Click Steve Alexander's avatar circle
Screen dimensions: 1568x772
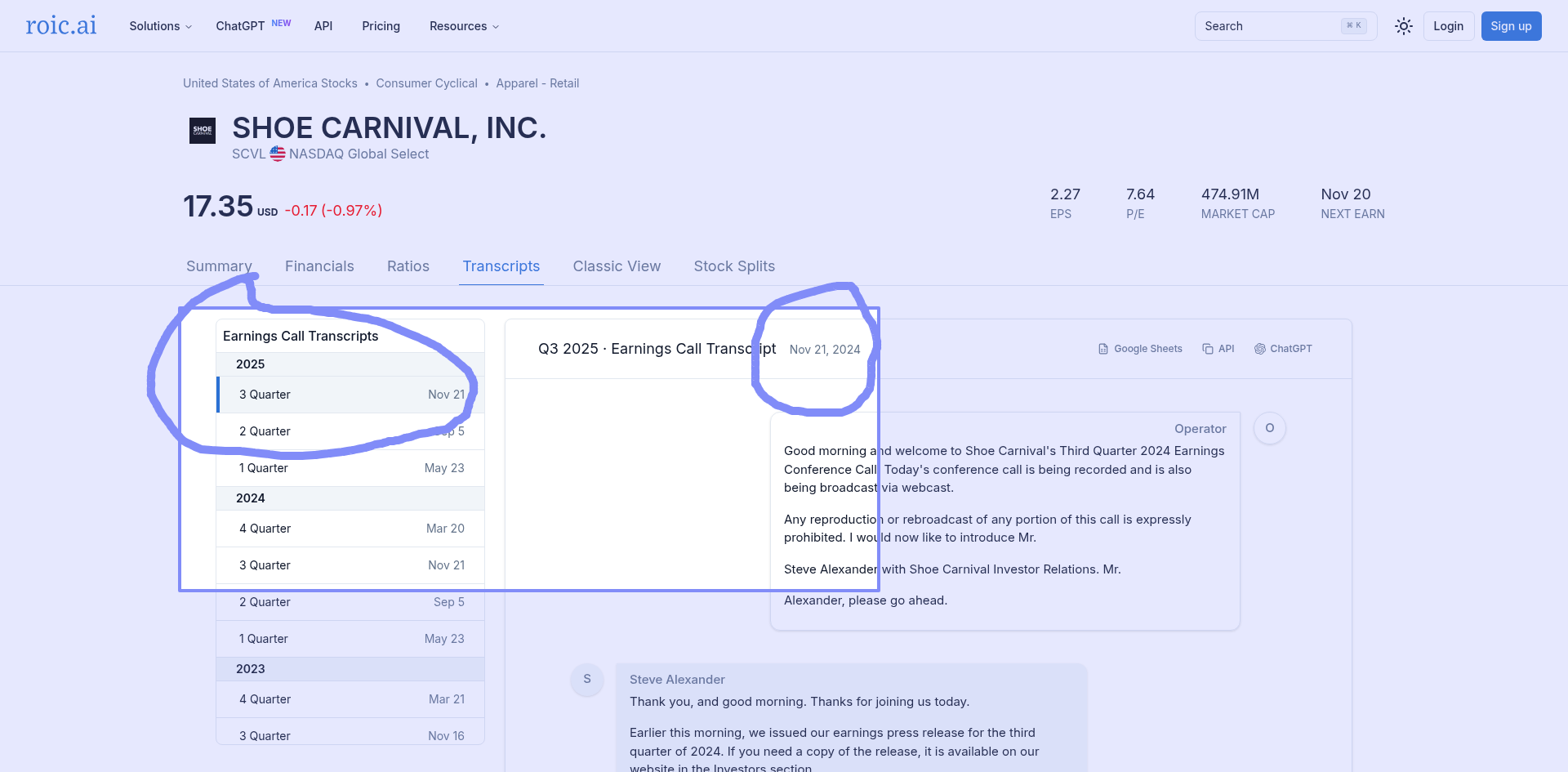tap(586, 680)
